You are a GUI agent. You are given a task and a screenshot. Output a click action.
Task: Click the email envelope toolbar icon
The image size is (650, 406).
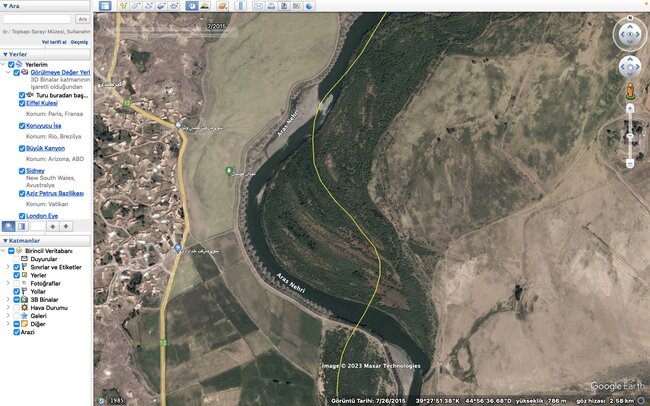coord(257,6)
